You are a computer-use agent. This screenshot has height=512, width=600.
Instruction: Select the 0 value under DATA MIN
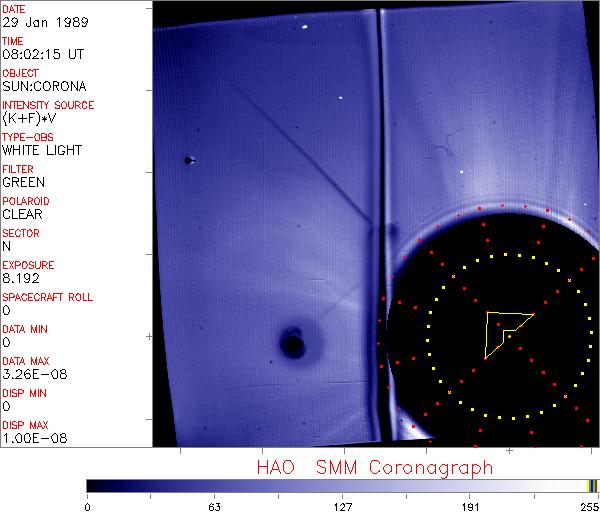(7, 342)
